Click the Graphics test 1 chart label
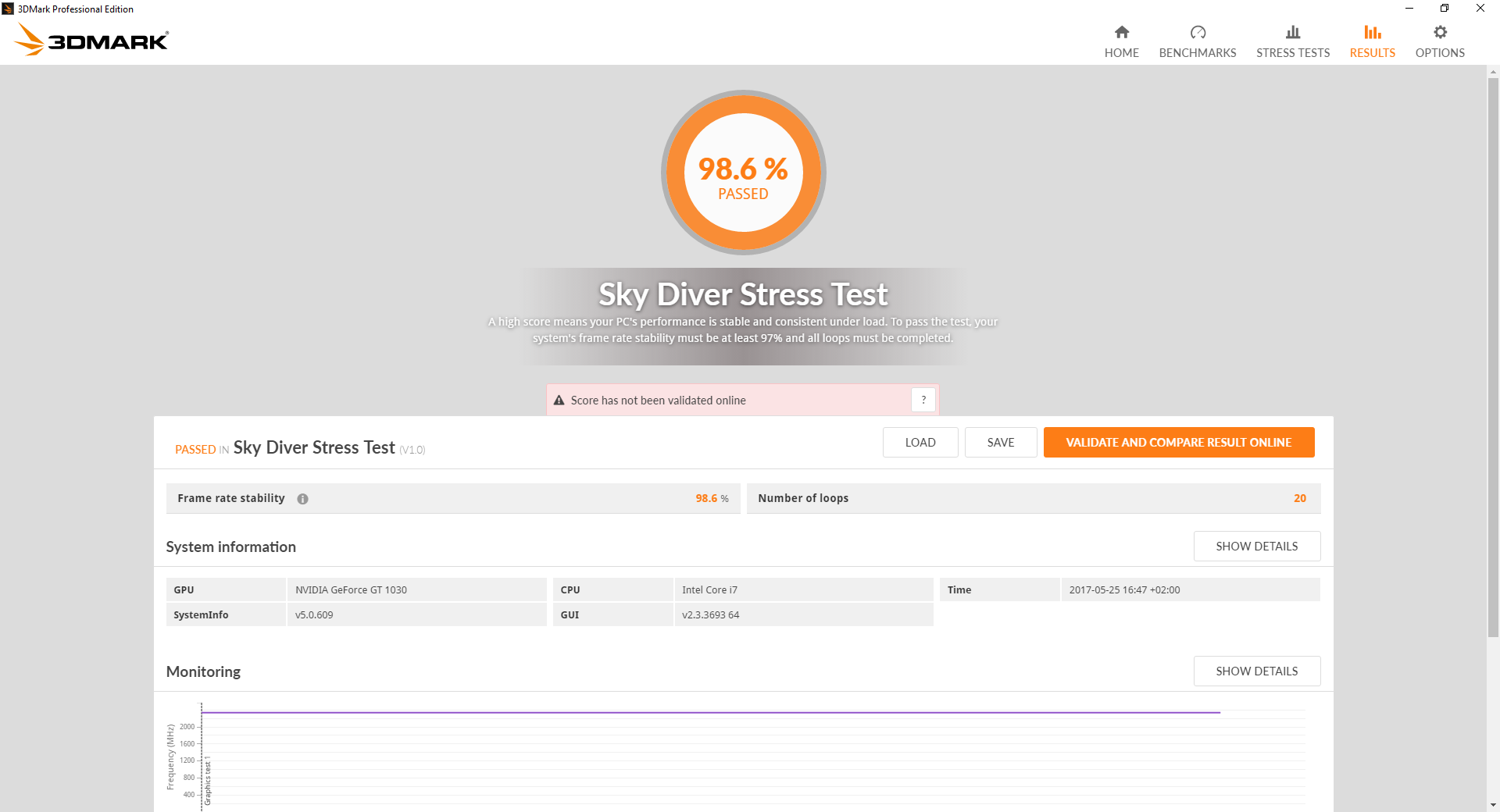 tap(208, 781)
